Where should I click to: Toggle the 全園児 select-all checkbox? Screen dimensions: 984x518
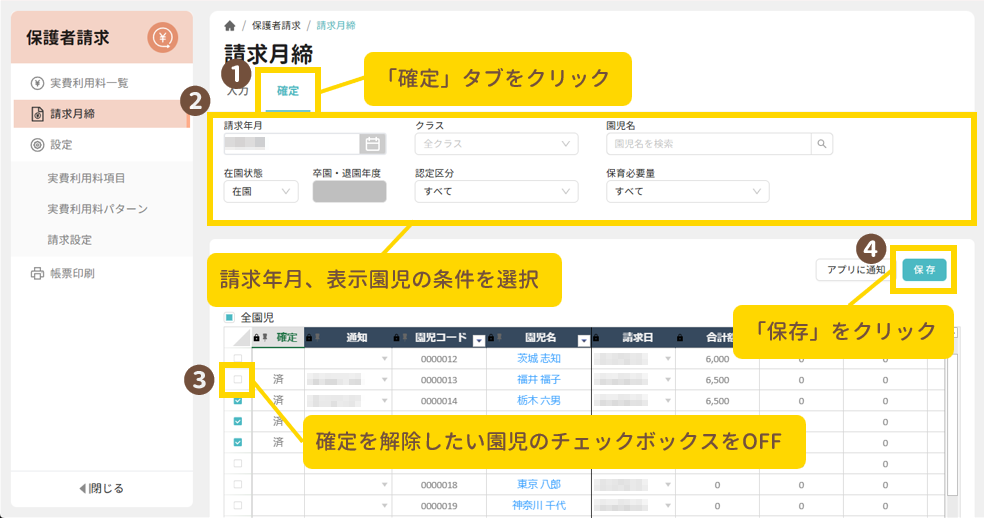229,317
